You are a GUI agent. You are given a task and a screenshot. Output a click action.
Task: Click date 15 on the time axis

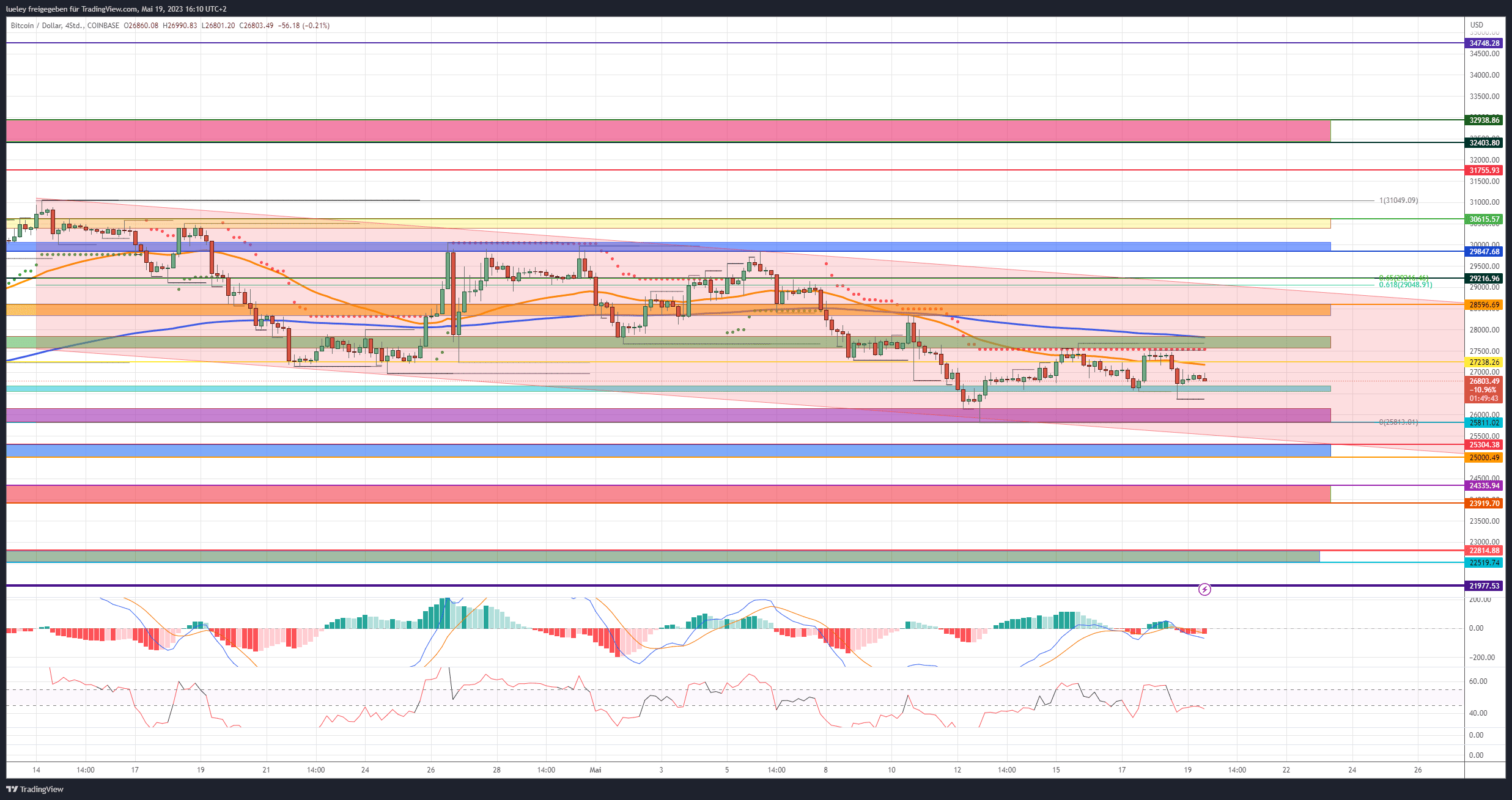1056,770
